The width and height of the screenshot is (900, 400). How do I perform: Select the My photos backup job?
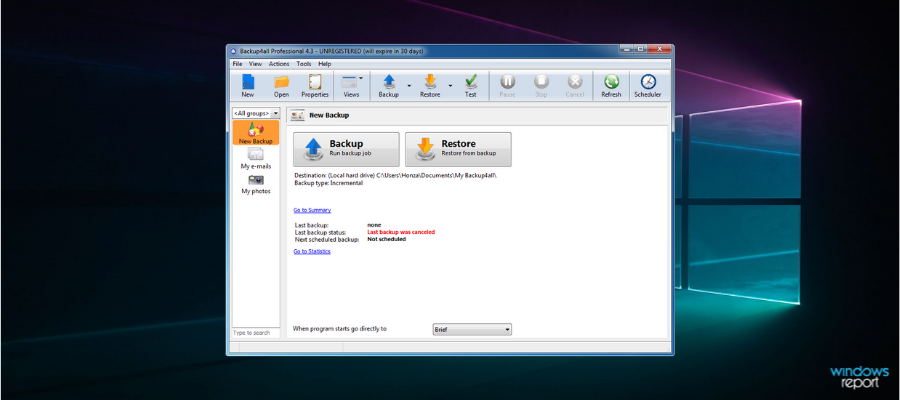click(x=256, y=184)
